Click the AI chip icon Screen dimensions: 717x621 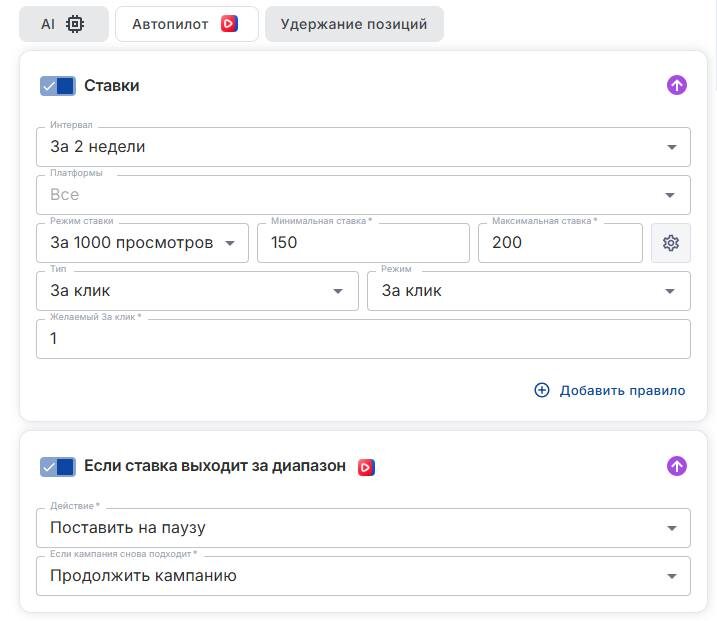click(x=75, y=24)
